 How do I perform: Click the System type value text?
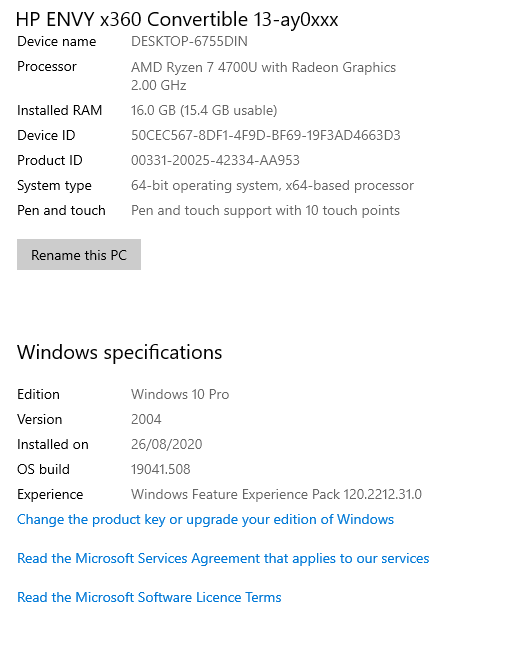click(272, 186)
